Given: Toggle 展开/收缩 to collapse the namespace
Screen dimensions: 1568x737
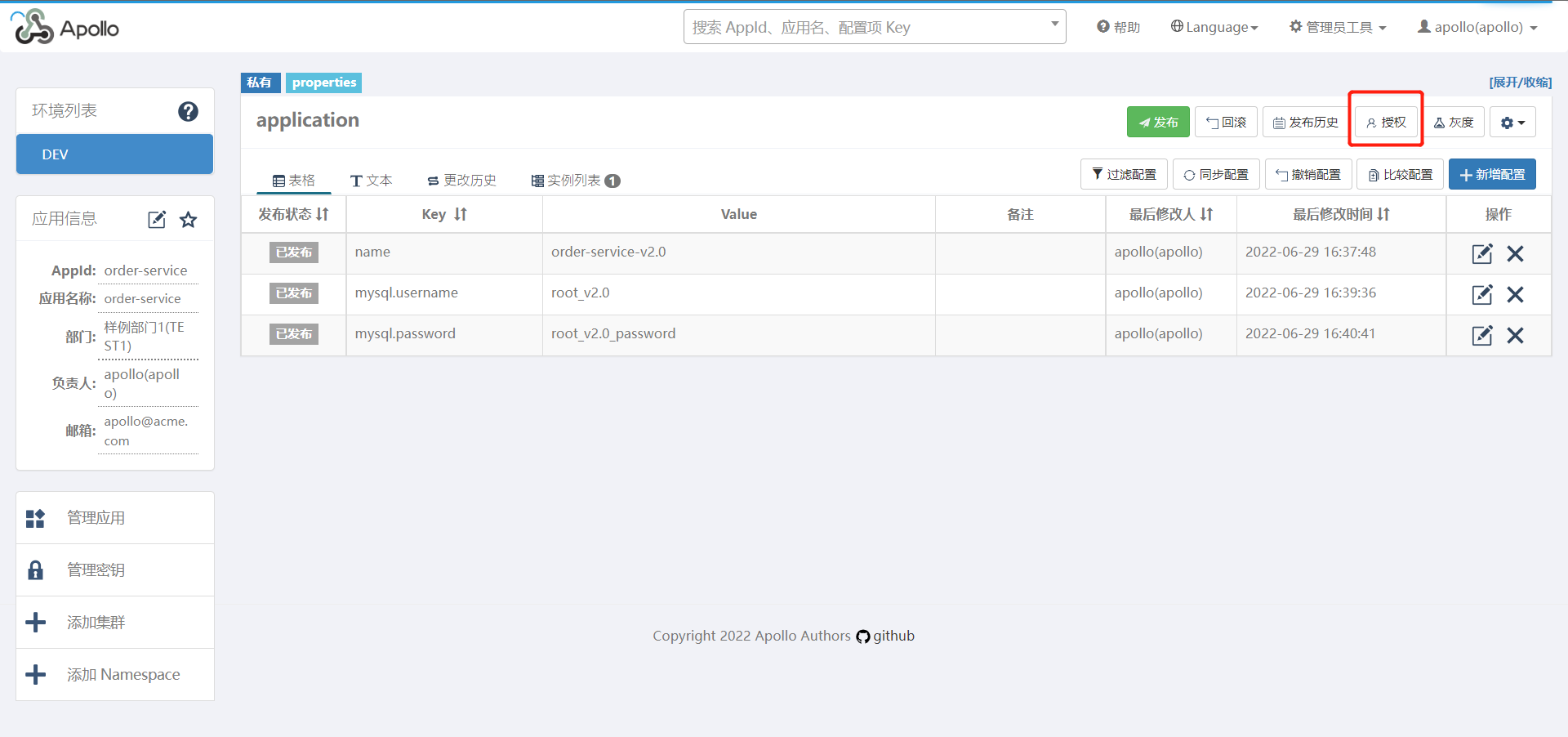Looking at the screenshot, I should [1520, 83].
